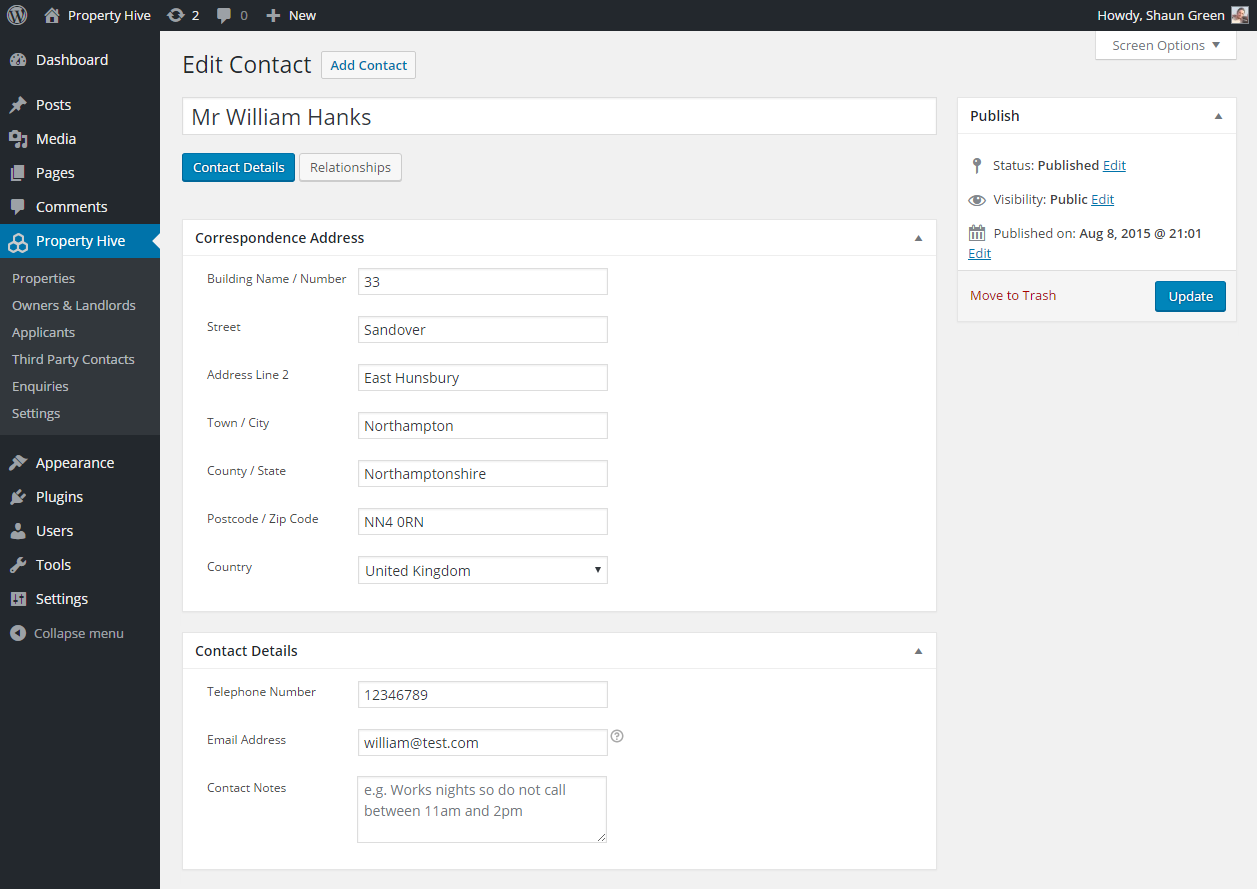Screen dimensions: 1257x889
Task: Click Edit link next to Visibility
Action: [1102, 199]
